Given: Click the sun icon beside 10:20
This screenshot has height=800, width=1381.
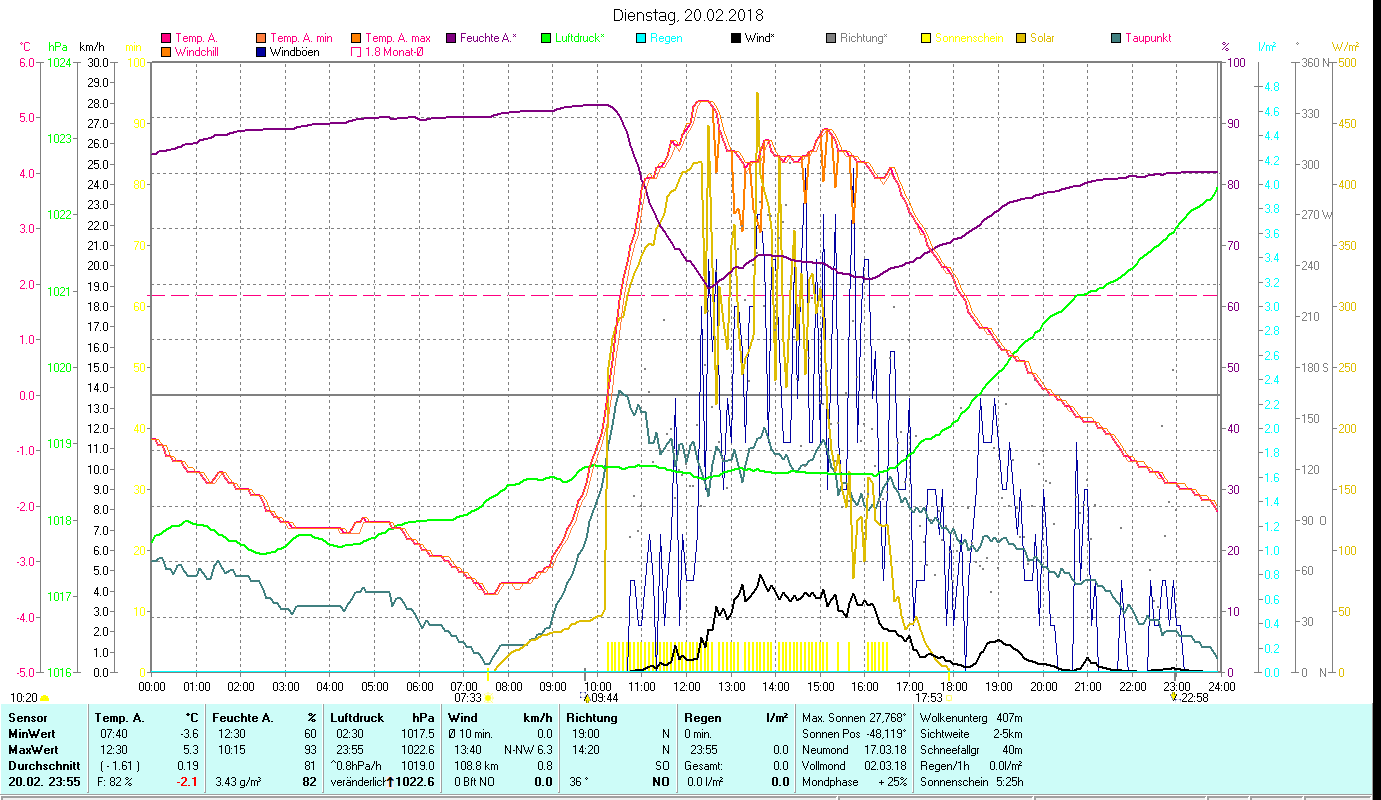Looking at the screenshot, I should click(44, 698).
